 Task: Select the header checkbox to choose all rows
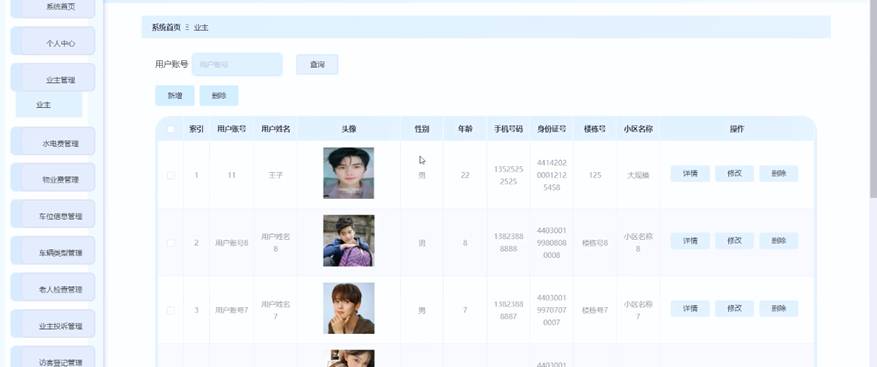tap(171, 129)
